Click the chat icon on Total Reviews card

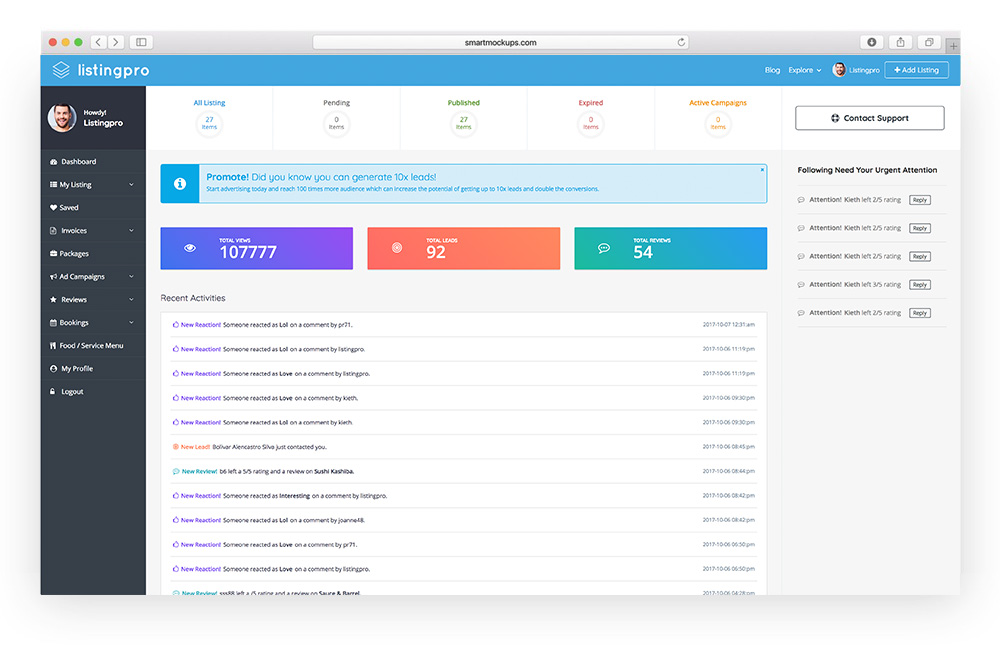click(x=604, y=248)
